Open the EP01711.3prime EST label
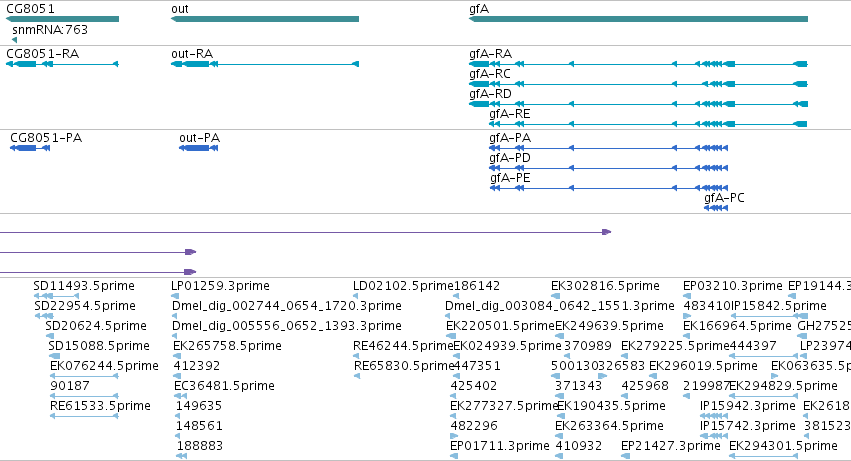The image size is (851, 461). [500, 446]
